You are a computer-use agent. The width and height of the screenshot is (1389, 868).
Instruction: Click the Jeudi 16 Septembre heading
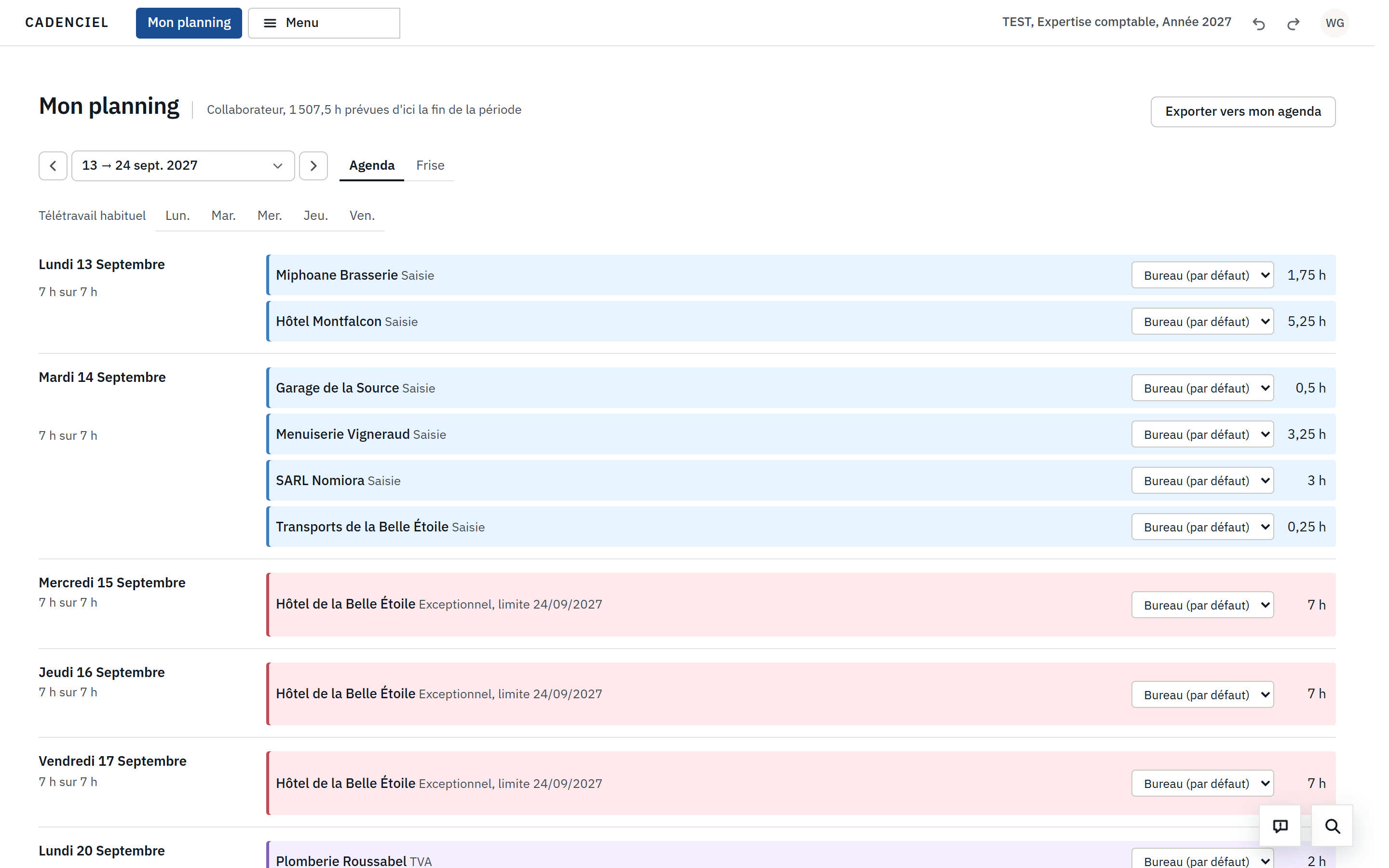click(102, 672)
